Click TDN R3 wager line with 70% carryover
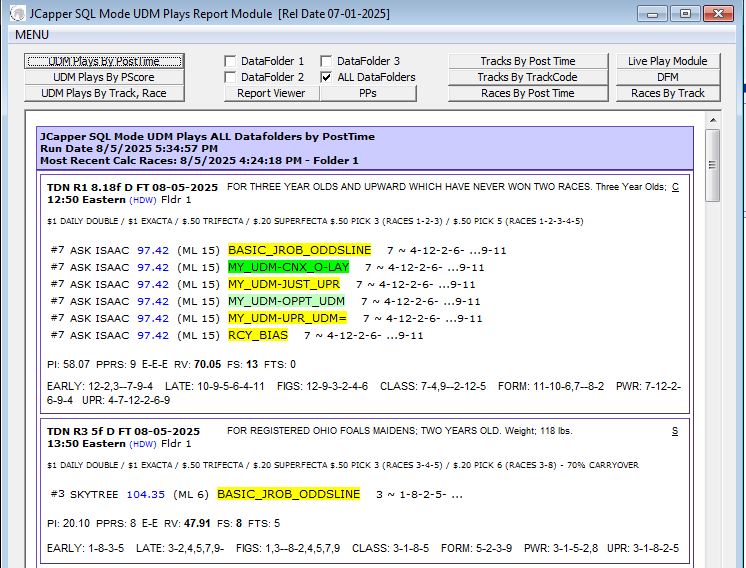The image size is (746, 568). 343,465
